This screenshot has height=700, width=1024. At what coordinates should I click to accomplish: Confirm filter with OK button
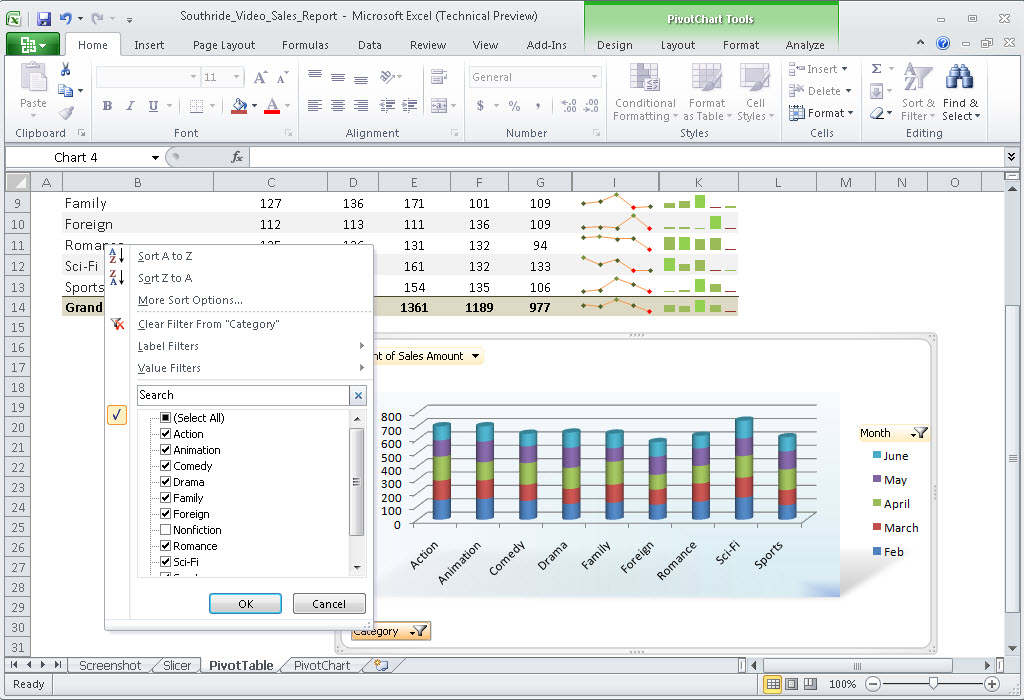coord(246,603)
